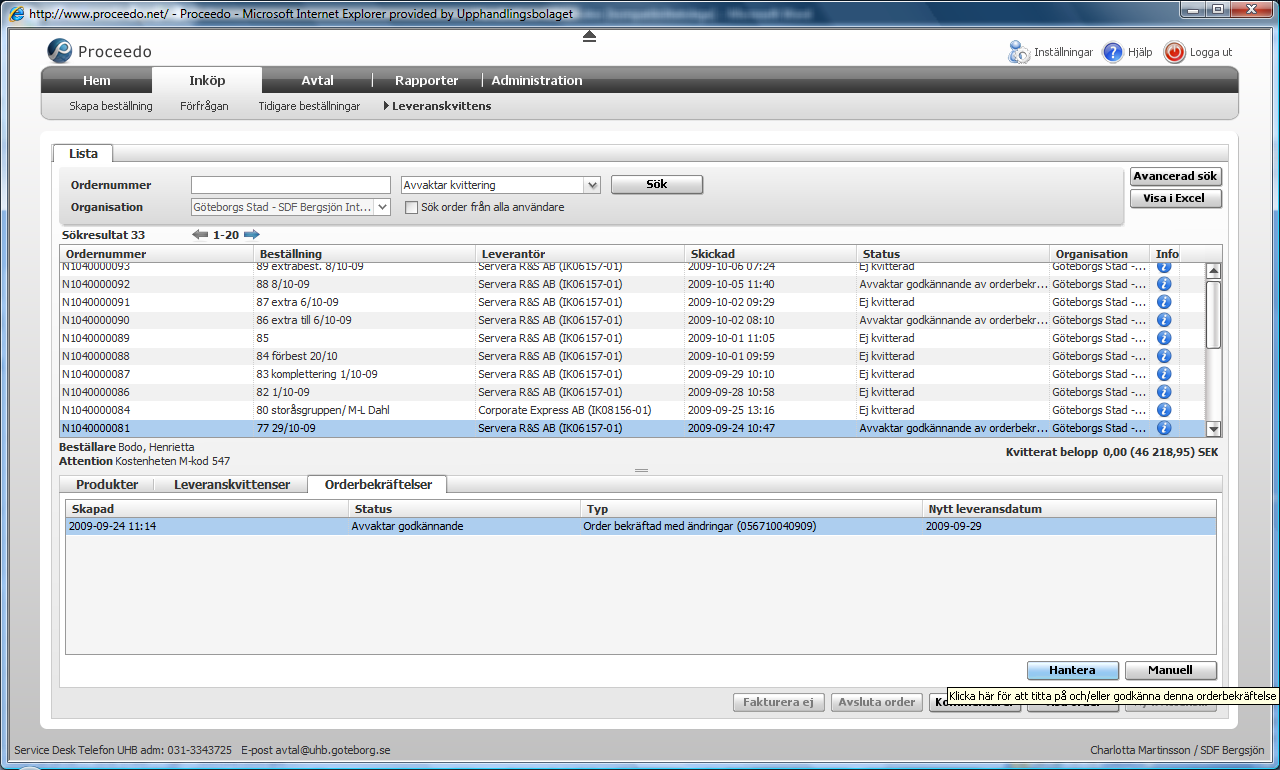The height and width of the screenshot is (770, 1280).
Task: Click the Typ column header
Action: point(751,509)
